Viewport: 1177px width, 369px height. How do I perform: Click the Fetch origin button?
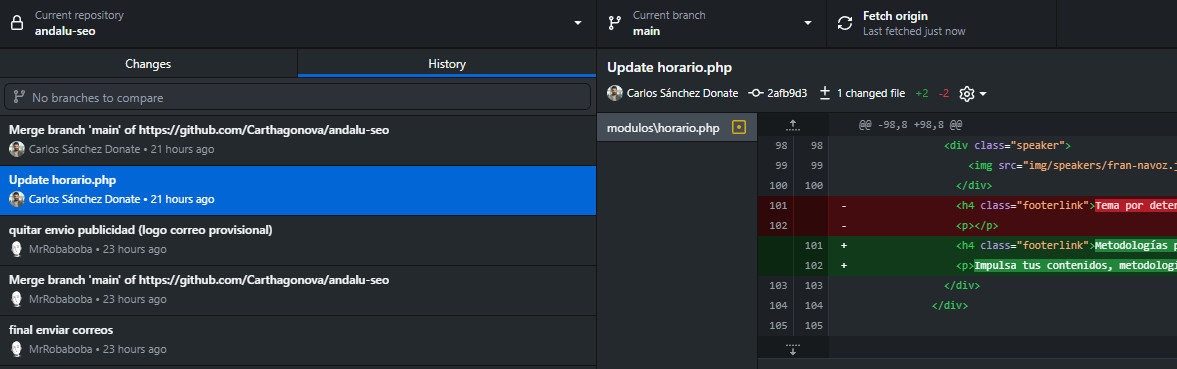(941, 24)
